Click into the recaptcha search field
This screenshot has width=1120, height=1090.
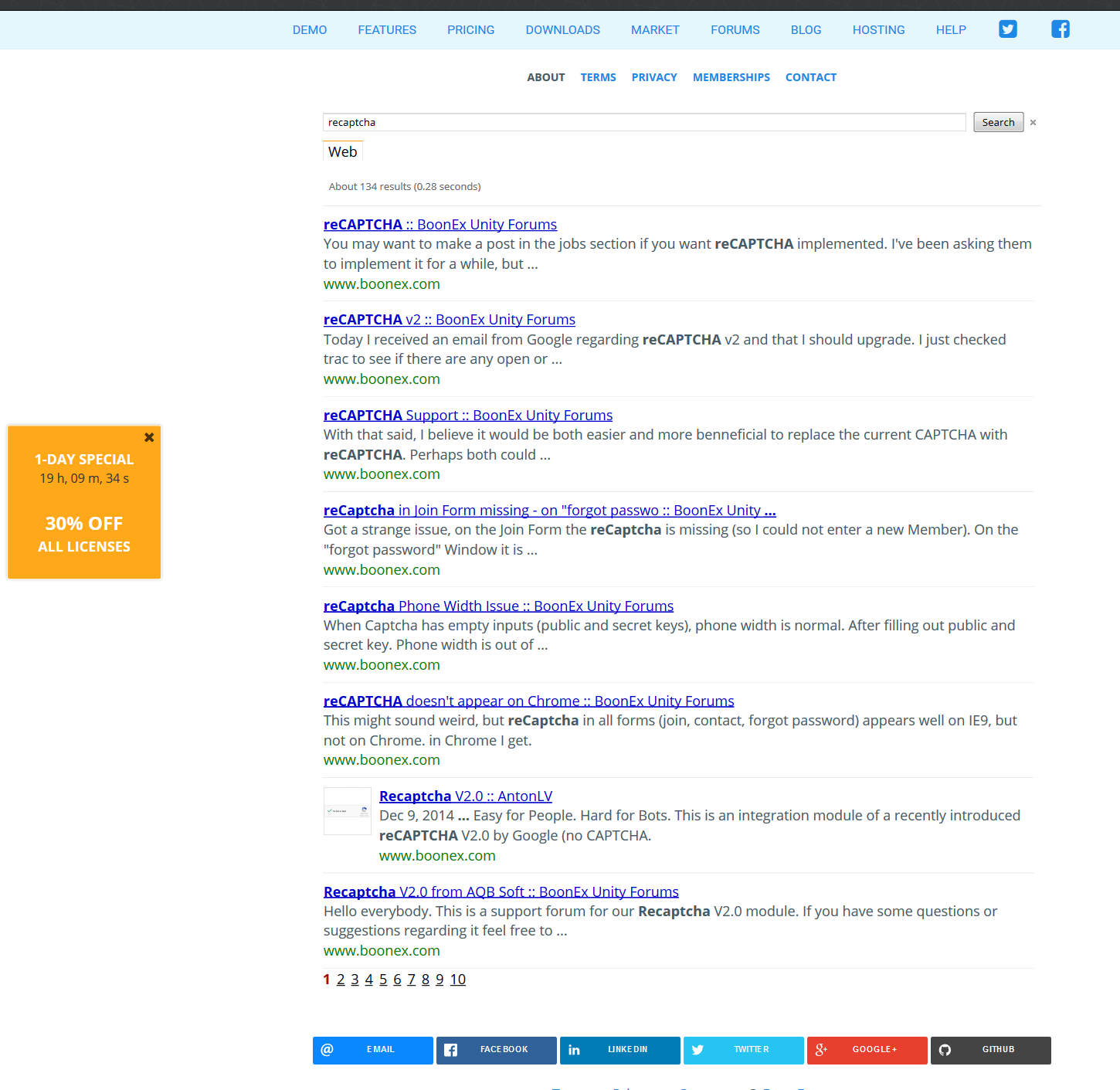click(643, 123)
